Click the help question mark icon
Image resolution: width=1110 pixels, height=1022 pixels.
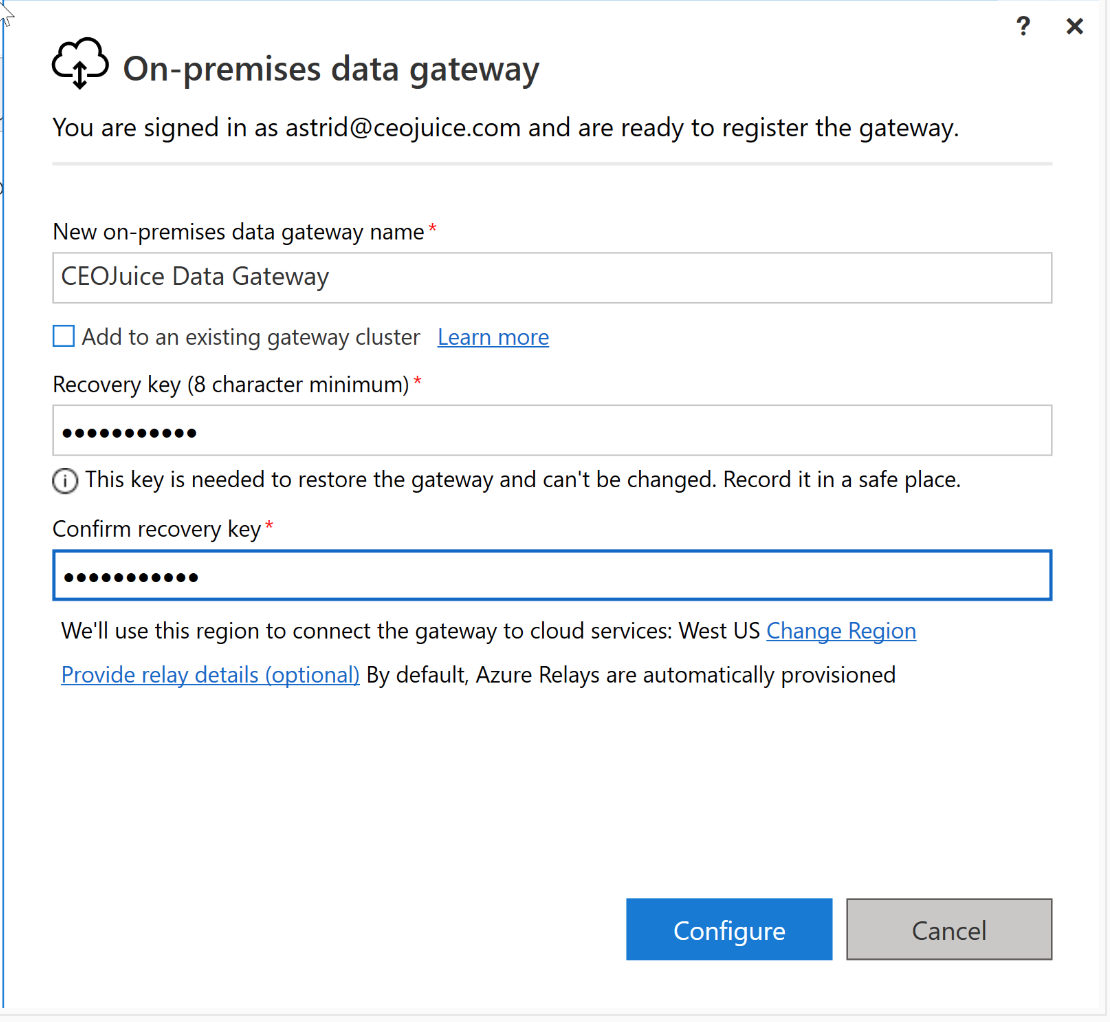[1023, 27]
